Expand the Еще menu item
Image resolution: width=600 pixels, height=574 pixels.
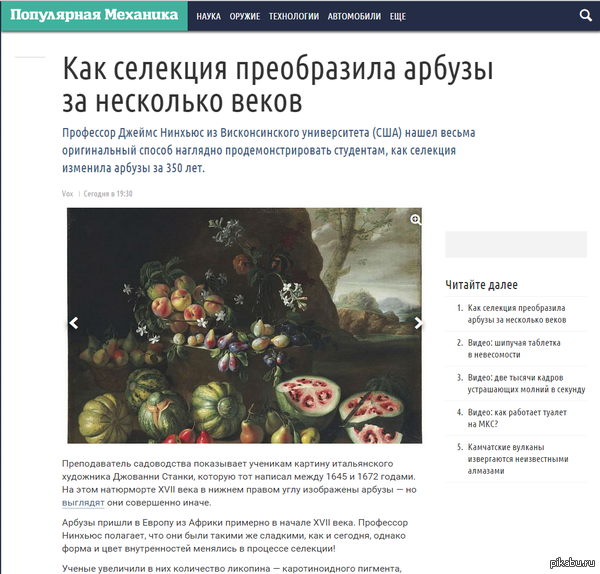point(398,16)
